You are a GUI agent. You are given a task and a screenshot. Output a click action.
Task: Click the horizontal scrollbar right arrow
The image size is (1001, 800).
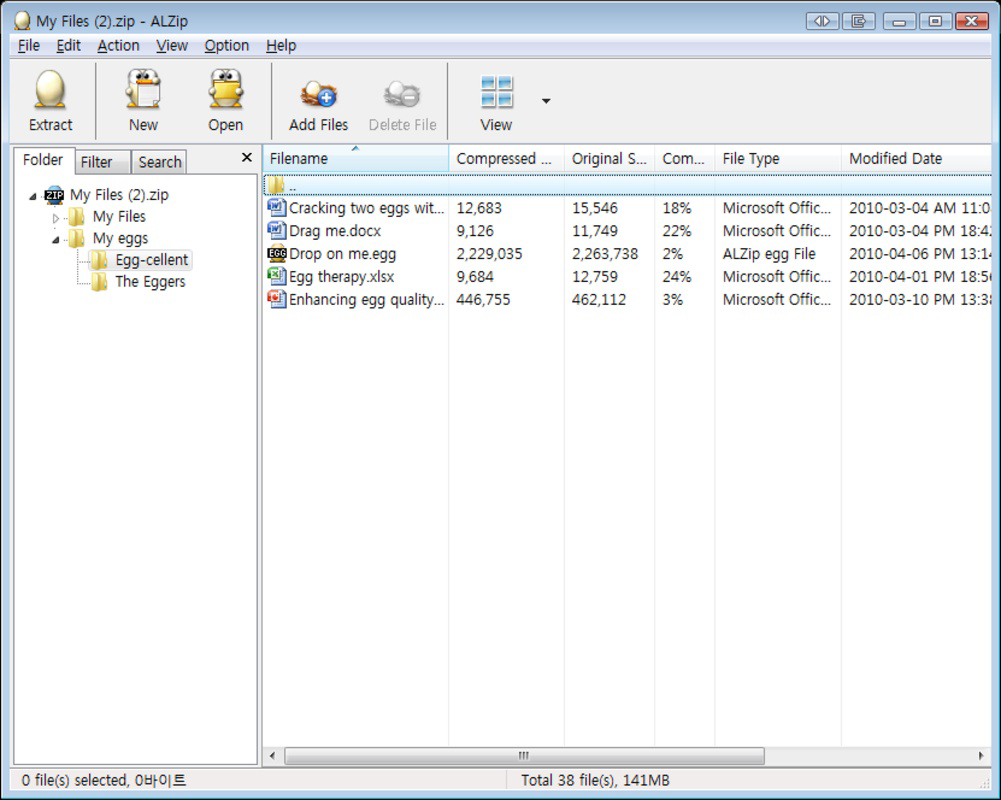coord(981,757)
